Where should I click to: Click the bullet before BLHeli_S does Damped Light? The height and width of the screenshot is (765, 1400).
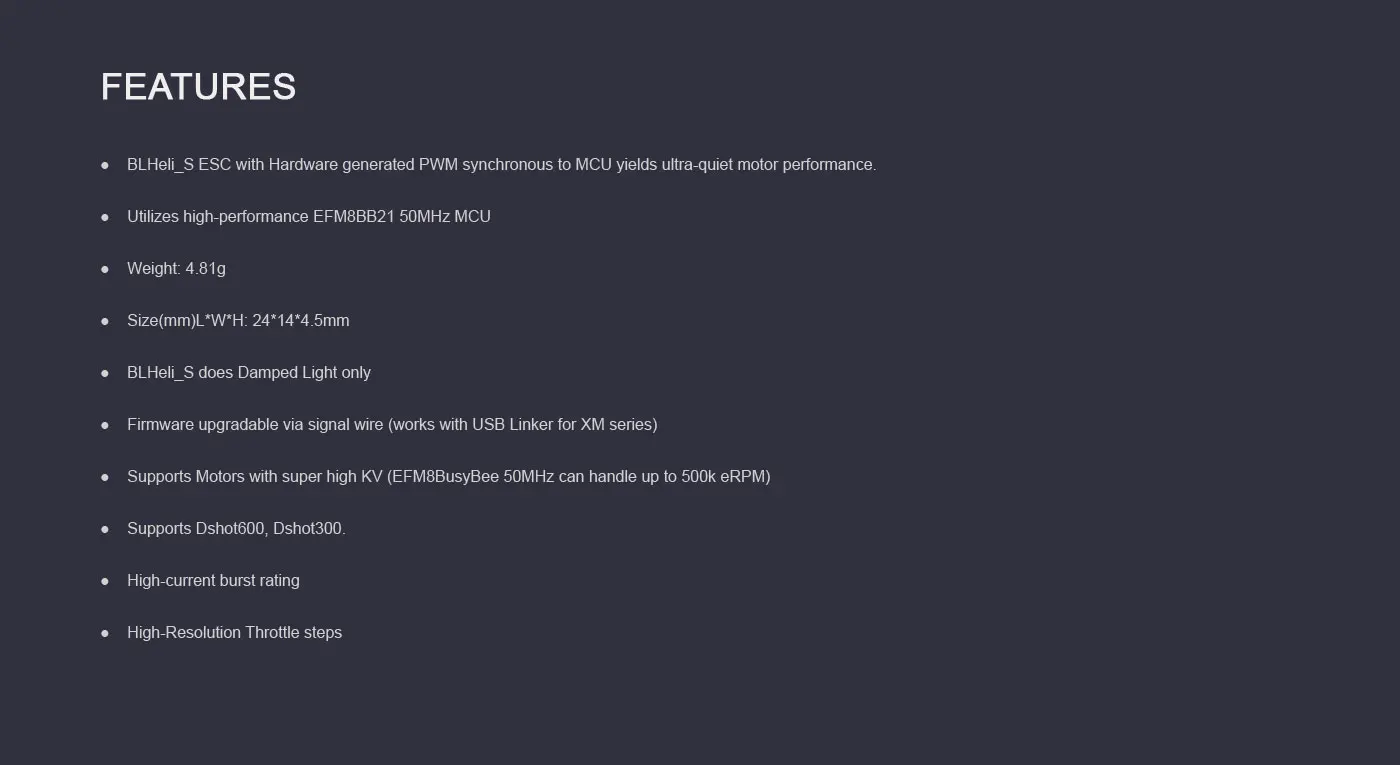tap(105, 373)
